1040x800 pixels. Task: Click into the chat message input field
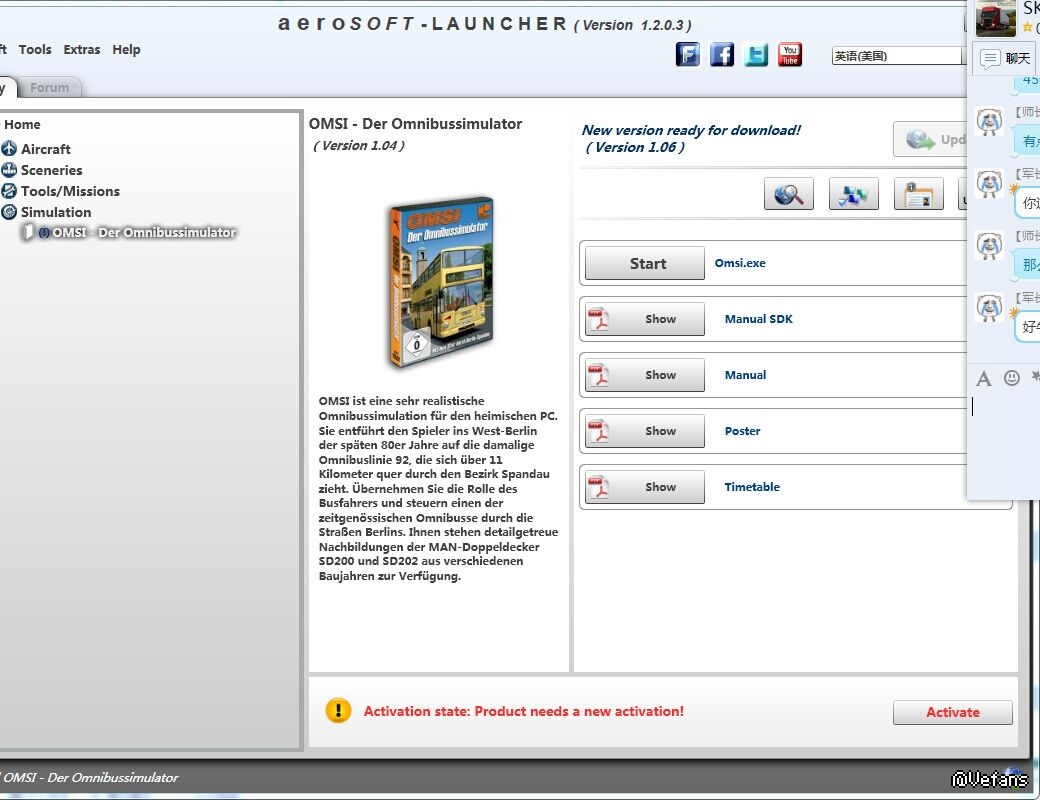coord(1004,444)
